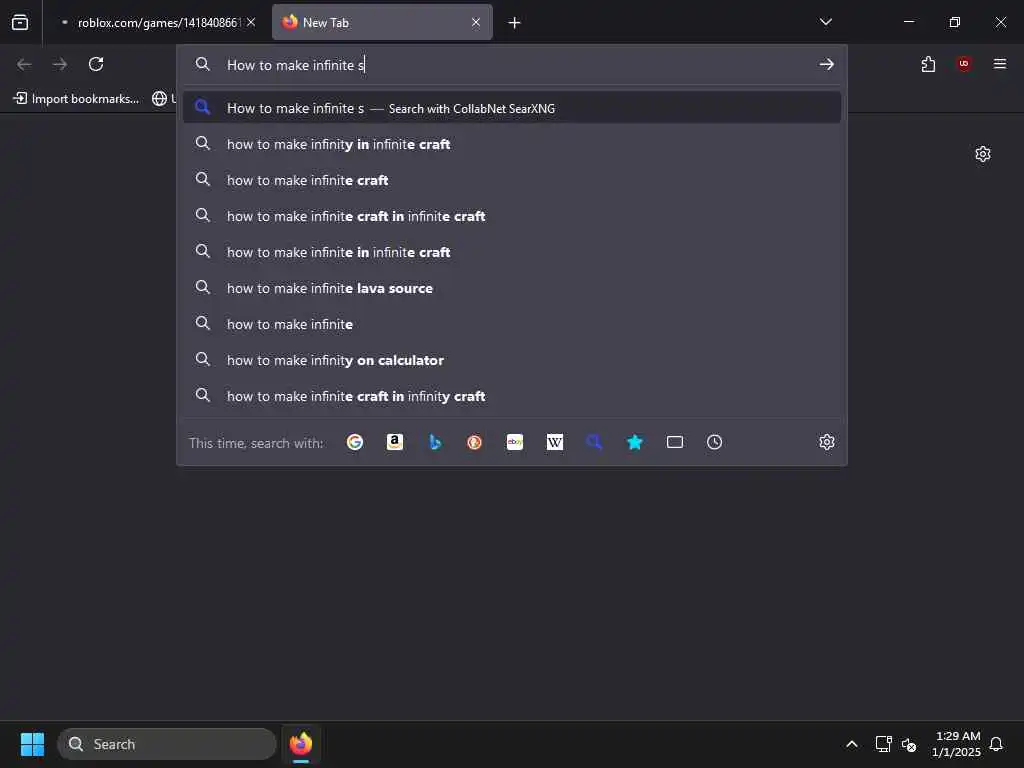Search this time with Amazon
The height and width of the screenshot is (768, 1024).
[x=394, y=442]
